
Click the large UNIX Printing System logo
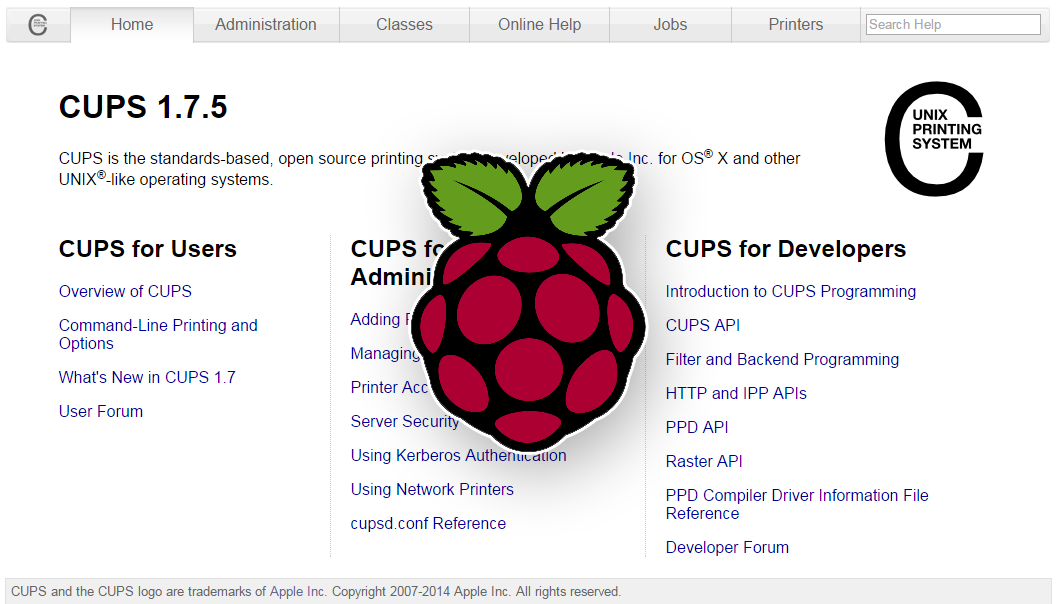coord(934,139)
